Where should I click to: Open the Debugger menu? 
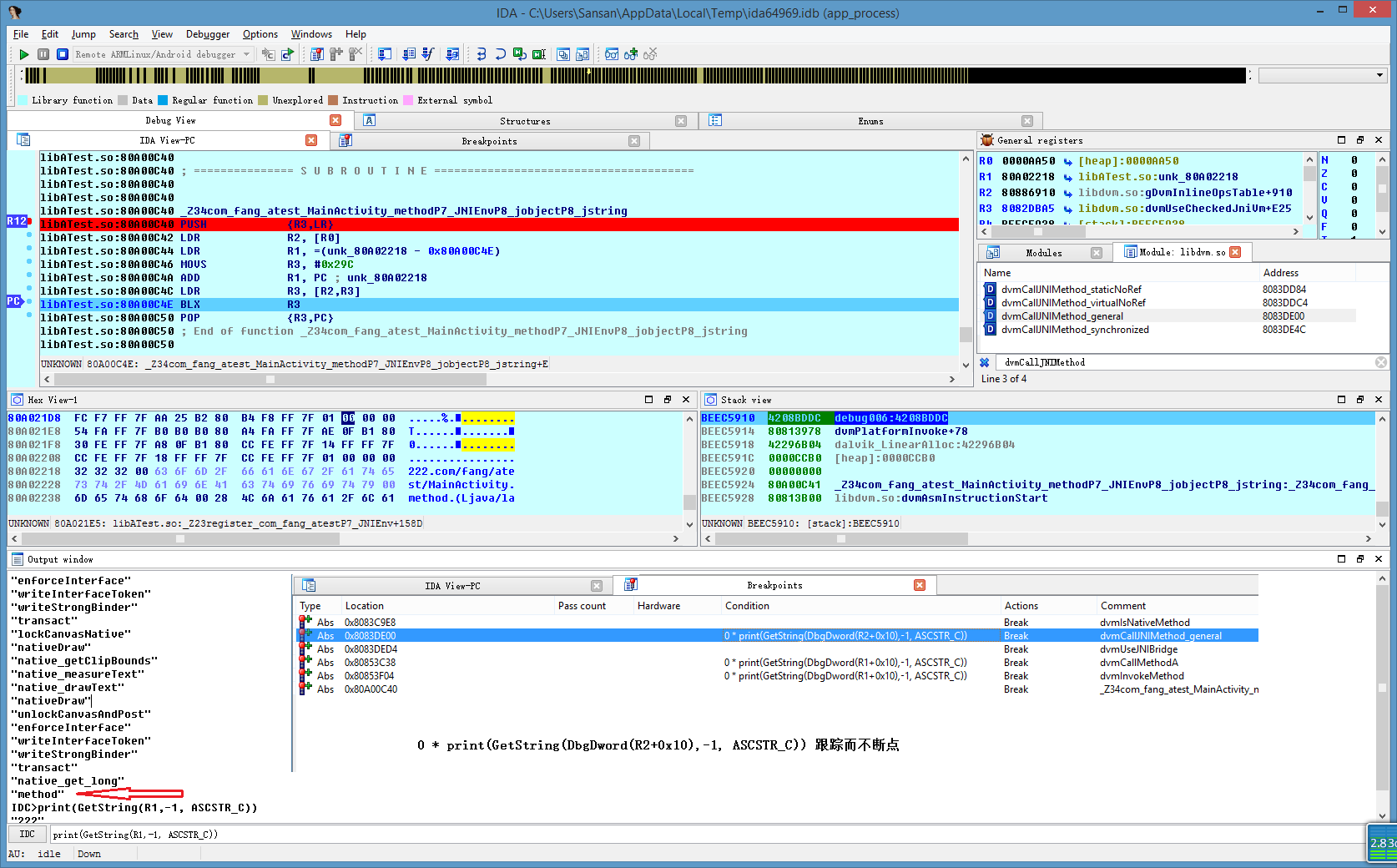point(207,34)
